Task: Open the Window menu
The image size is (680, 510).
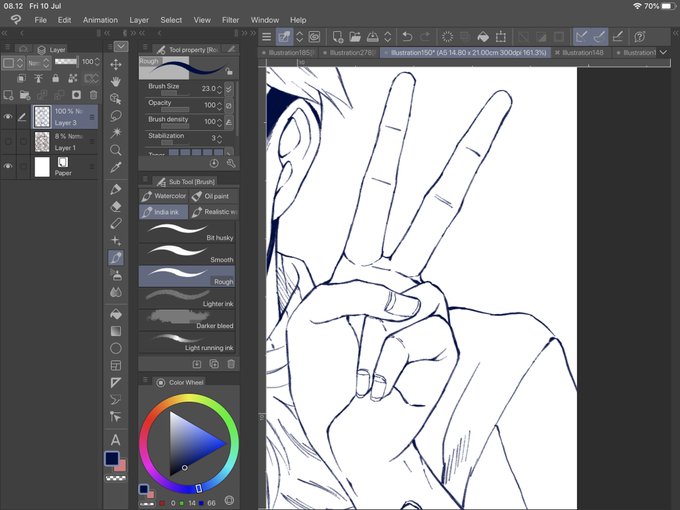Action: coord(265,20)
